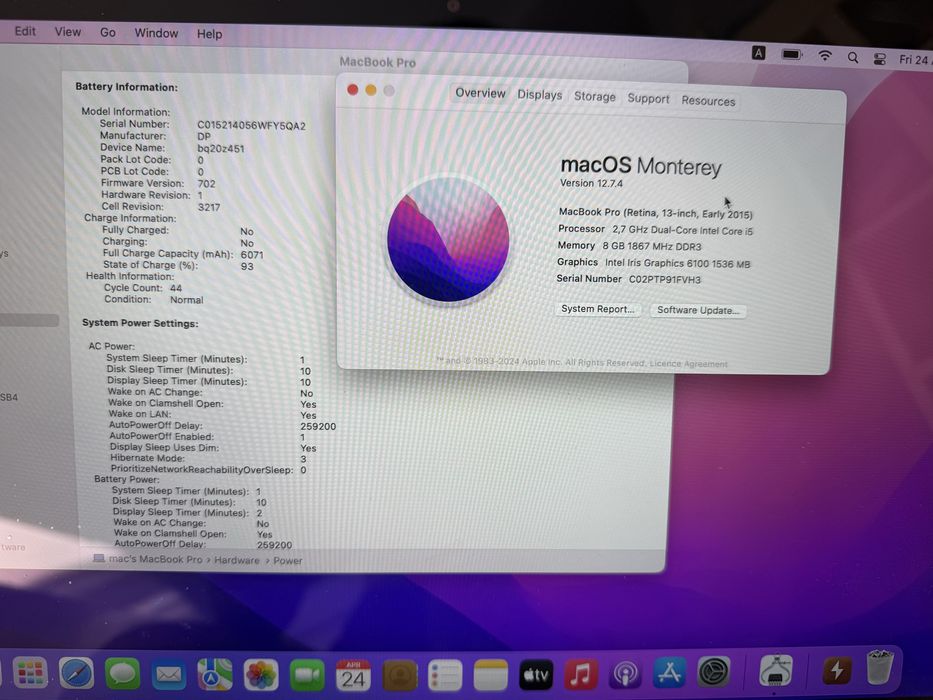Click the serial number 'C02PTP91FVH3'
Viewport: 933px width, 700px height.
665,279
